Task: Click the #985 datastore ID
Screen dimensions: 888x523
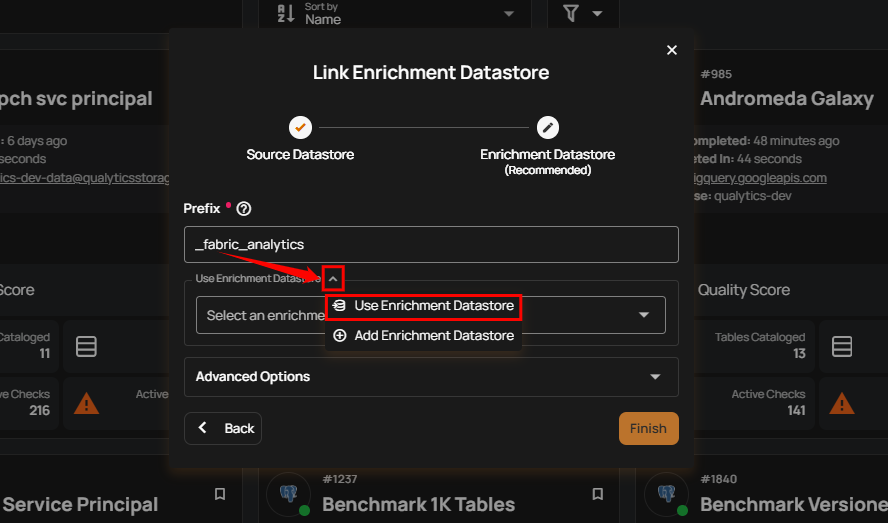Action: (x=716, y=74)
